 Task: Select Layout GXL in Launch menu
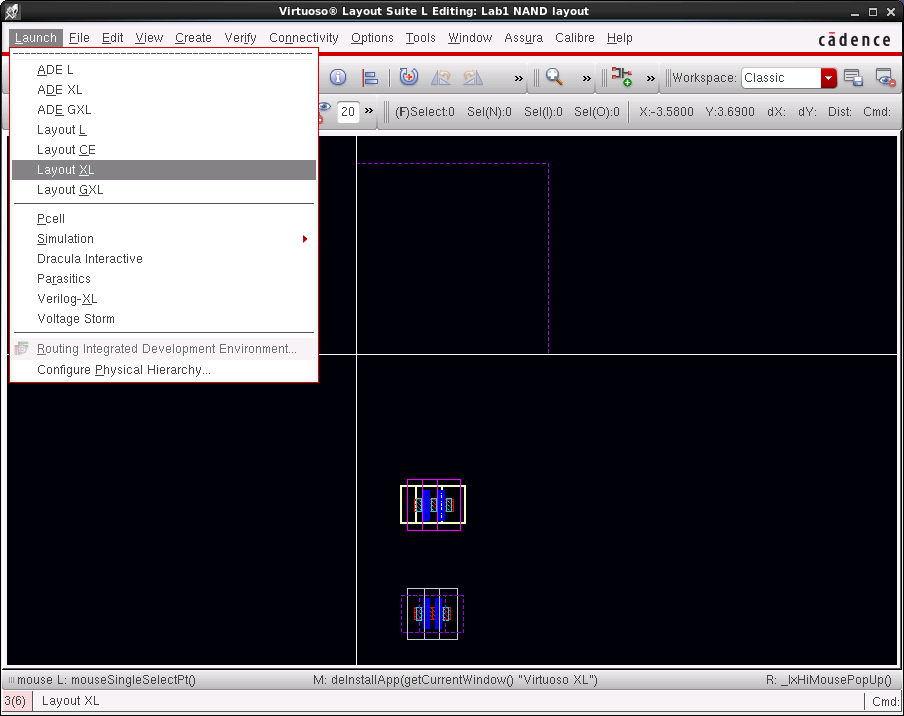click(x=164, y=190)
